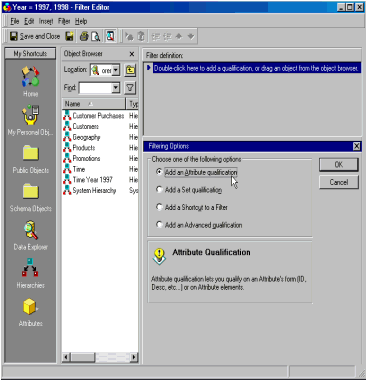Click the Save and New disk icon

pyautogui.click(x=69, y=36)
